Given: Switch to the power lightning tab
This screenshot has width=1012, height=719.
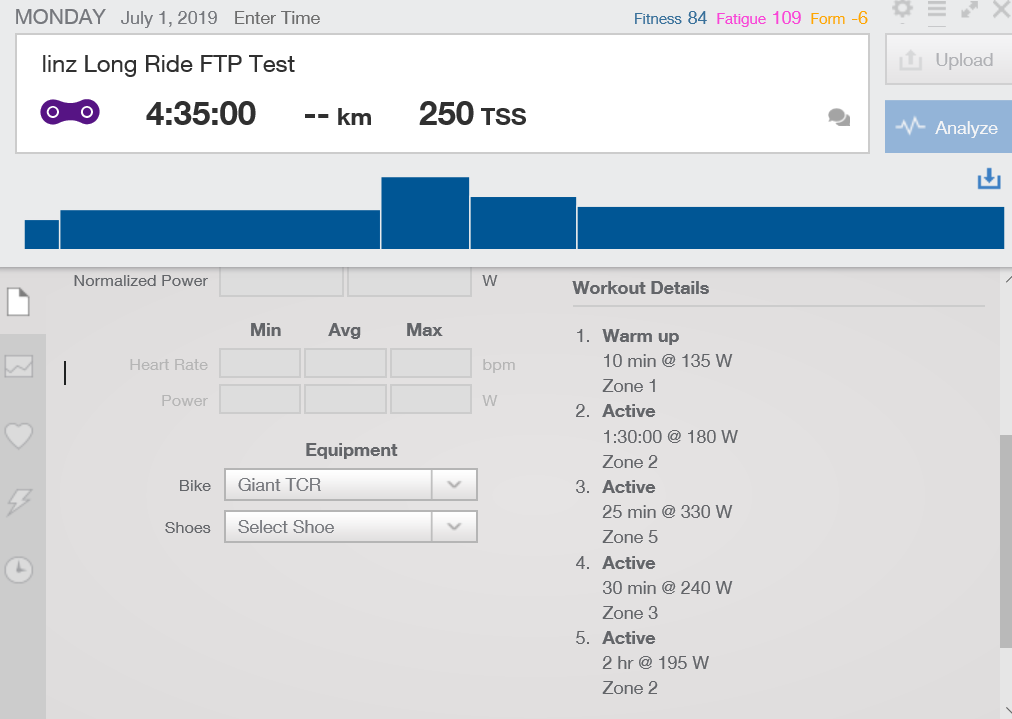Looking at the screenshot, I should click(19, 502).
